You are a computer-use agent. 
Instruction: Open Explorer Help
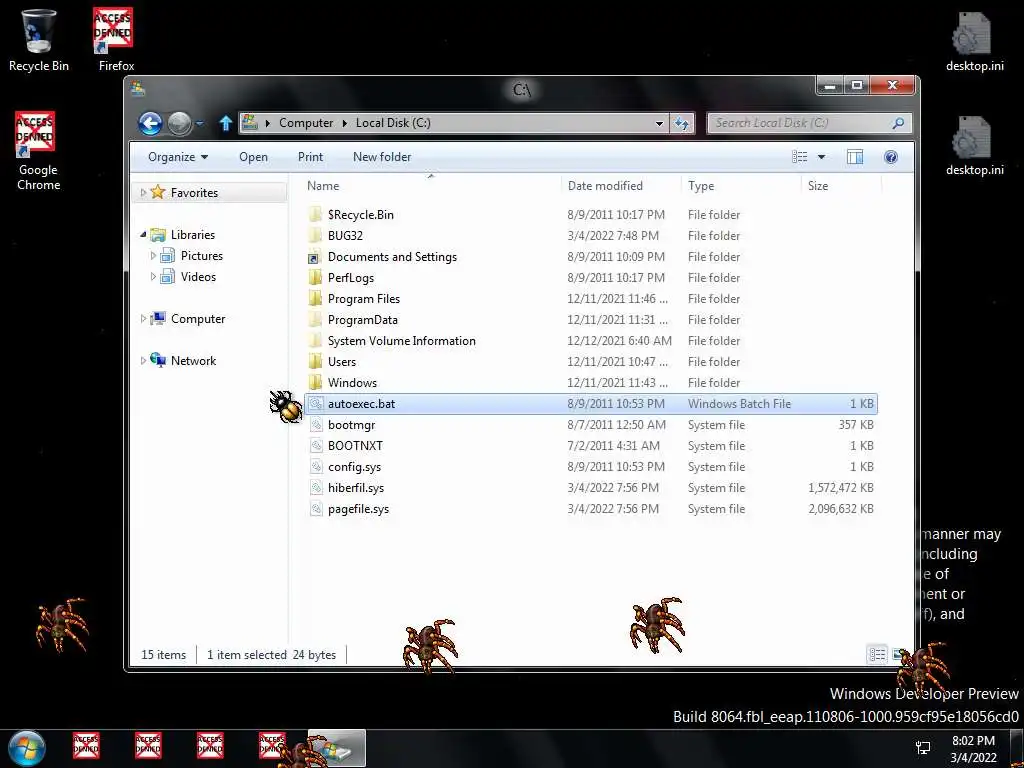coord(891,157)
